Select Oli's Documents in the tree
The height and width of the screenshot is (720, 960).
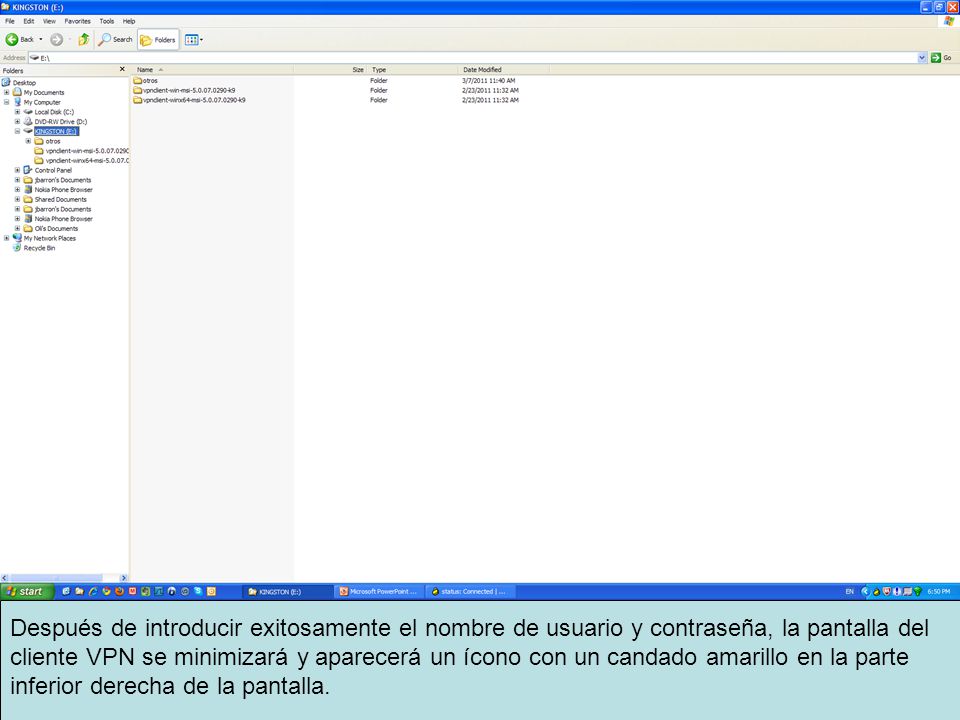point(56,228)
